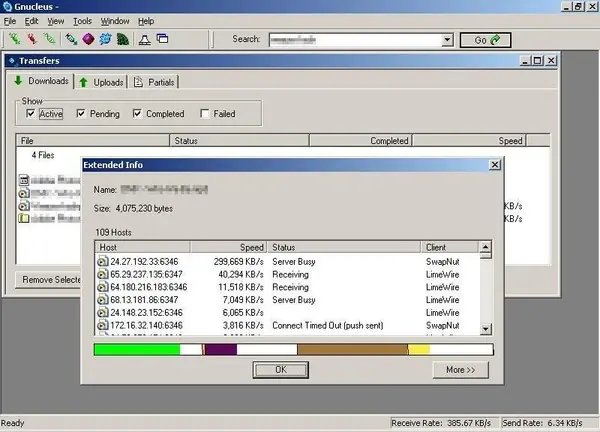Click the blue gear toolbar icon
Viewport: 600px width, 432px height.
tap(104, 40)
